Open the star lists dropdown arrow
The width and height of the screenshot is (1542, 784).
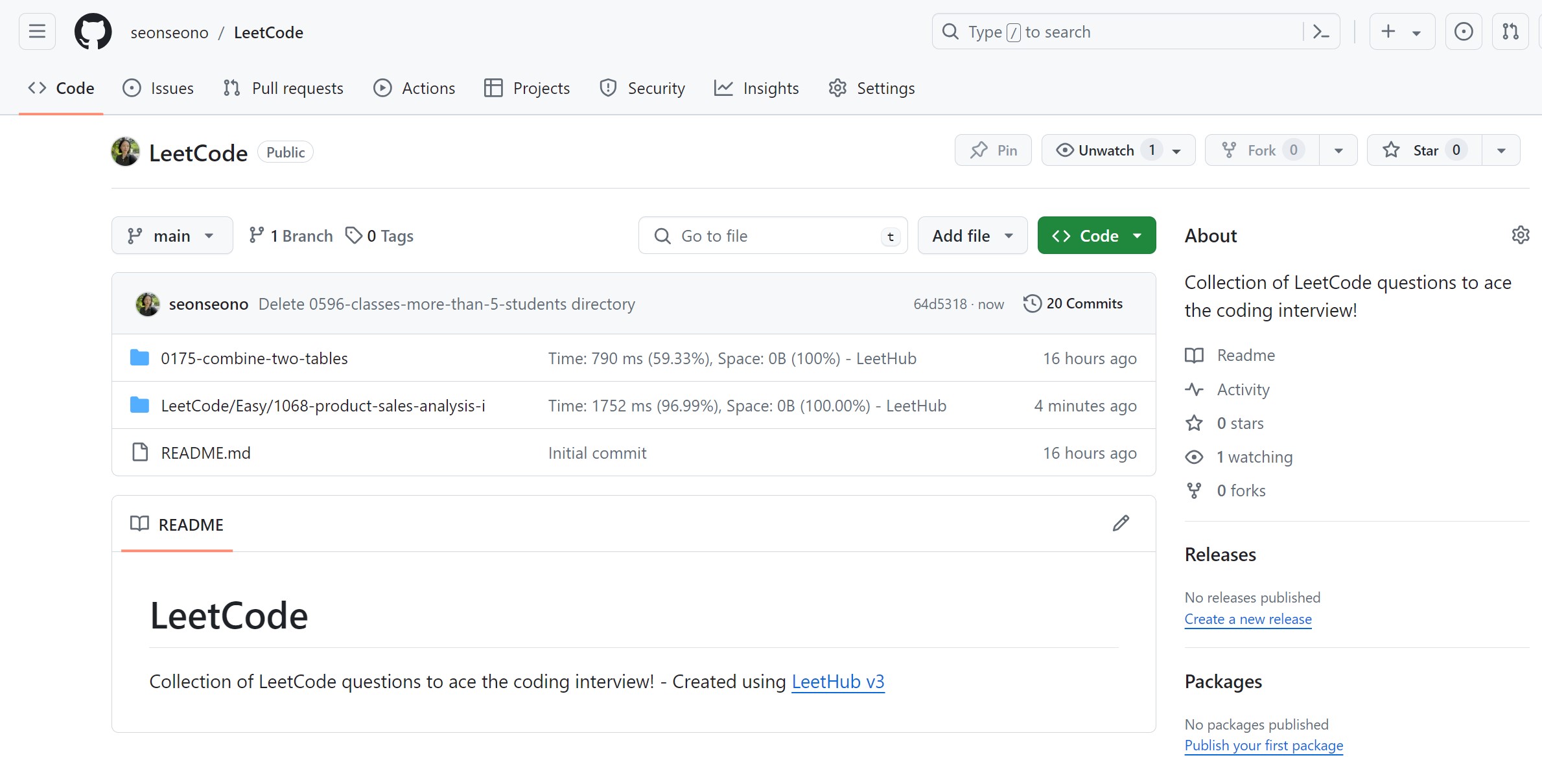[1501, 150]
